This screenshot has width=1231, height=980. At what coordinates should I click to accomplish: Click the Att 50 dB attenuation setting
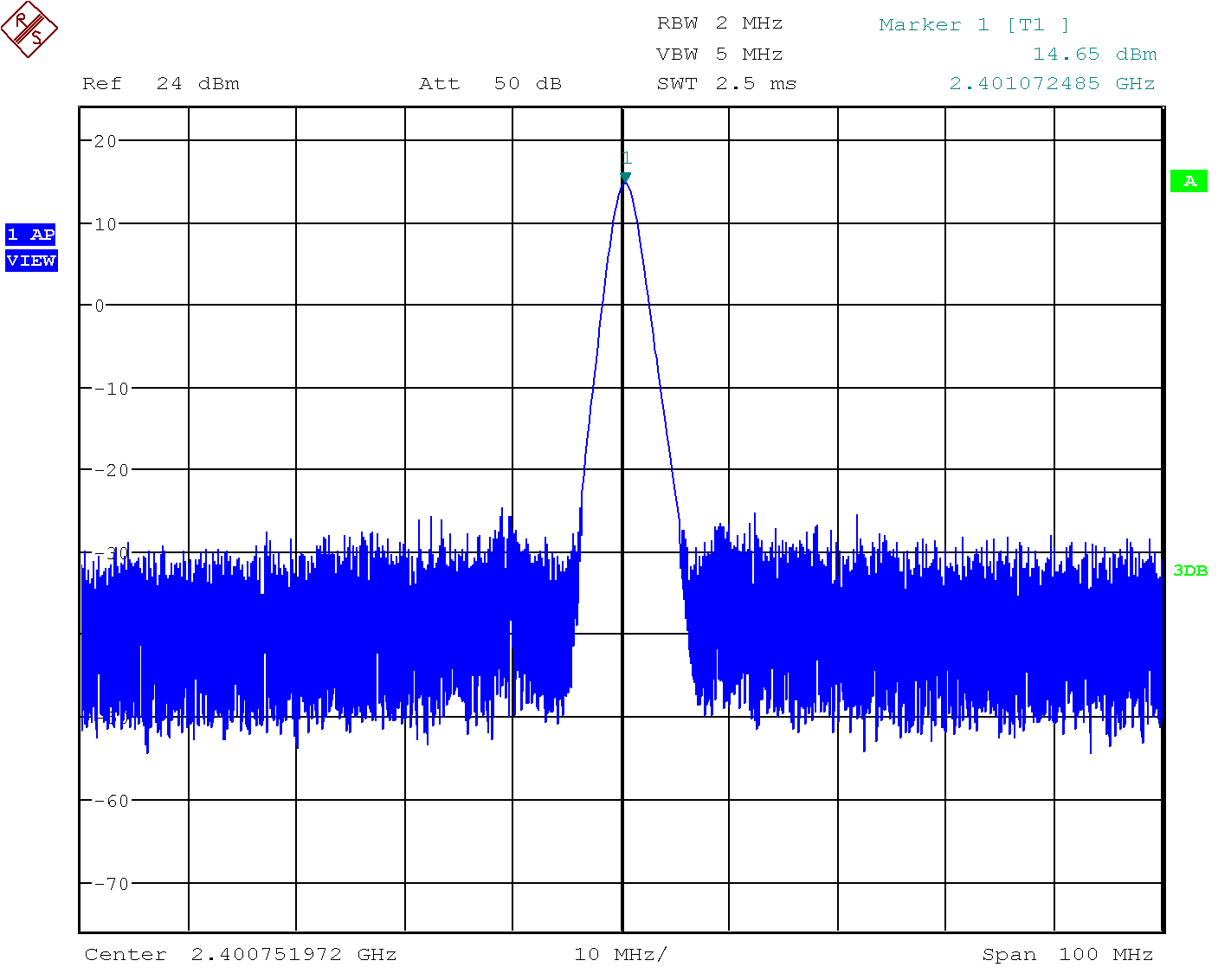pos(490,84)
